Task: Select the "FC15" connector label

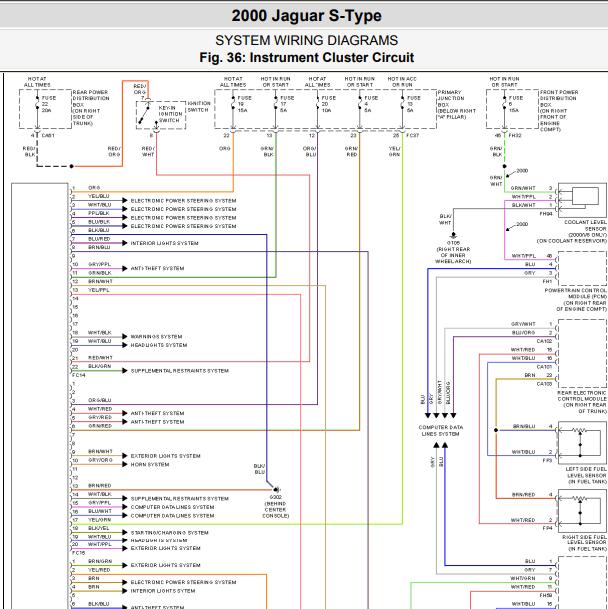Action: [x=79, y=553]
